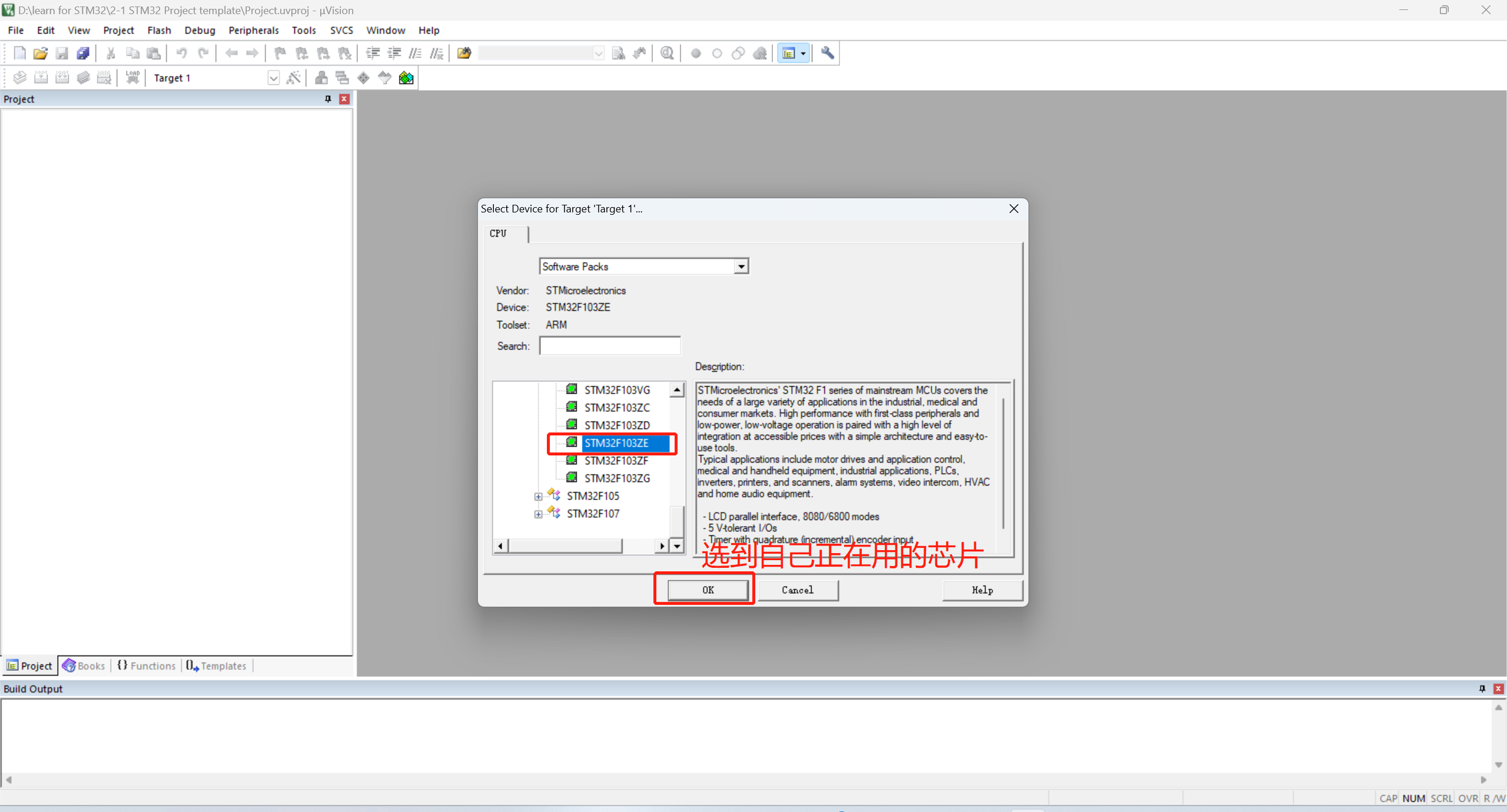
Task: Click the New file toolbar icon
Action: [19, 54]
